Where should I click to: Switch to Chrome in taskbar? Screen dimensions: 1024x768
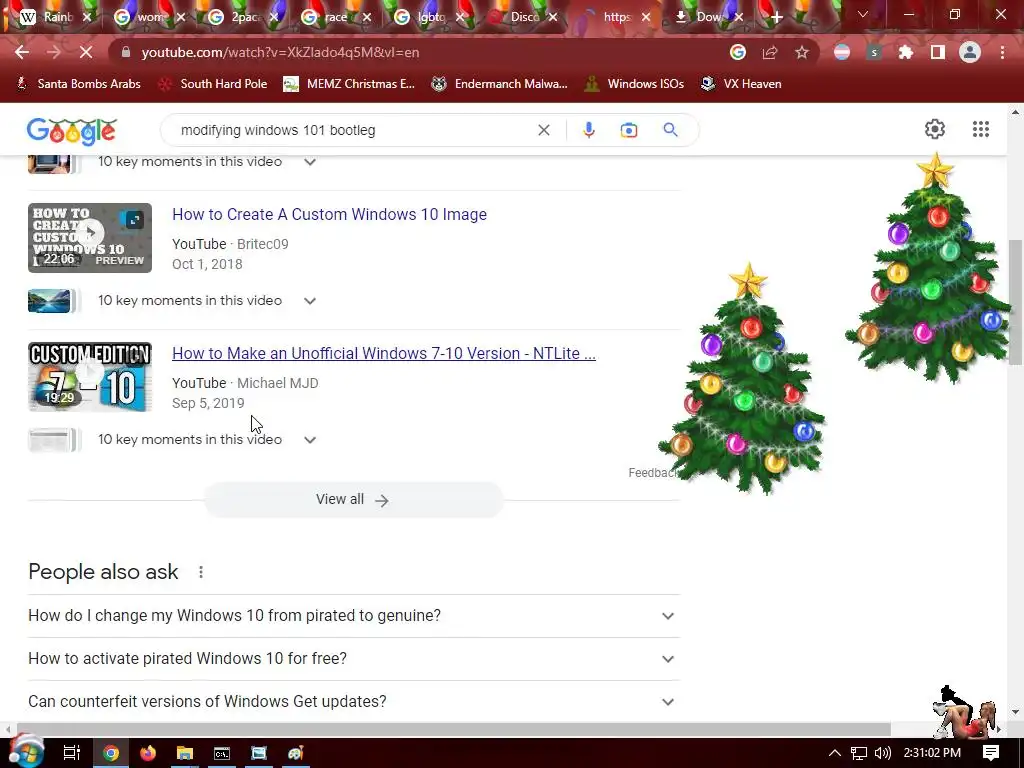point(111,753)
